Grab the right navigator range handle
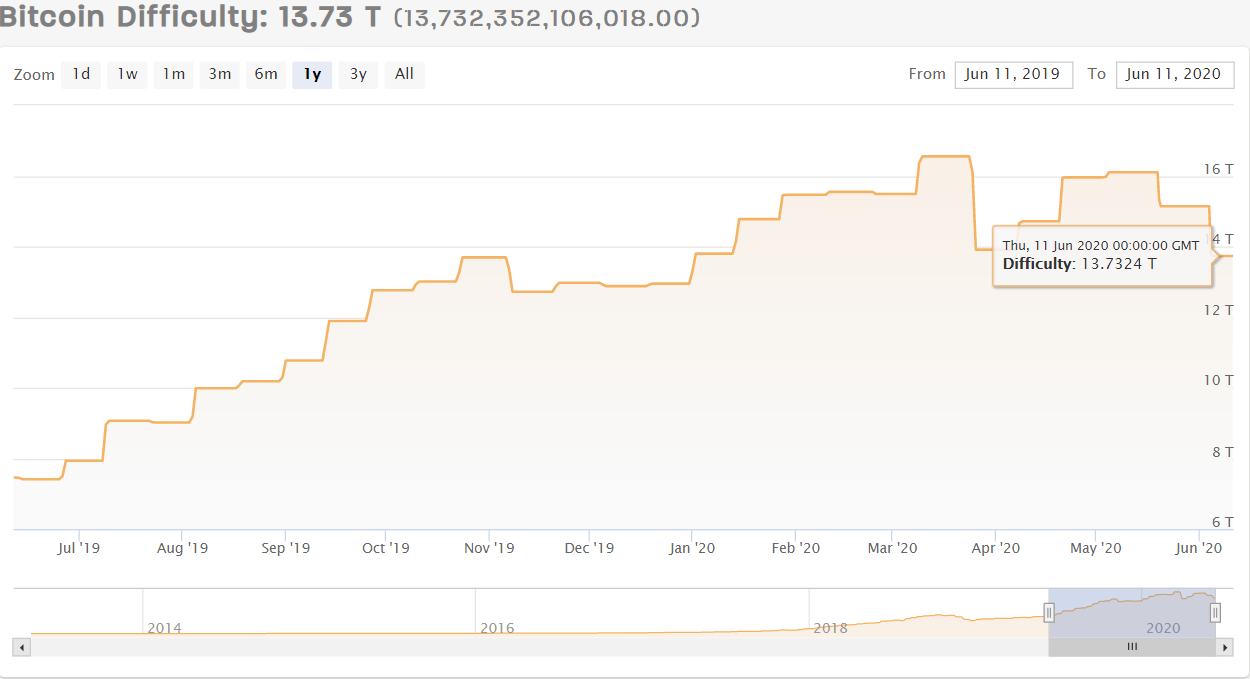 1215,613
